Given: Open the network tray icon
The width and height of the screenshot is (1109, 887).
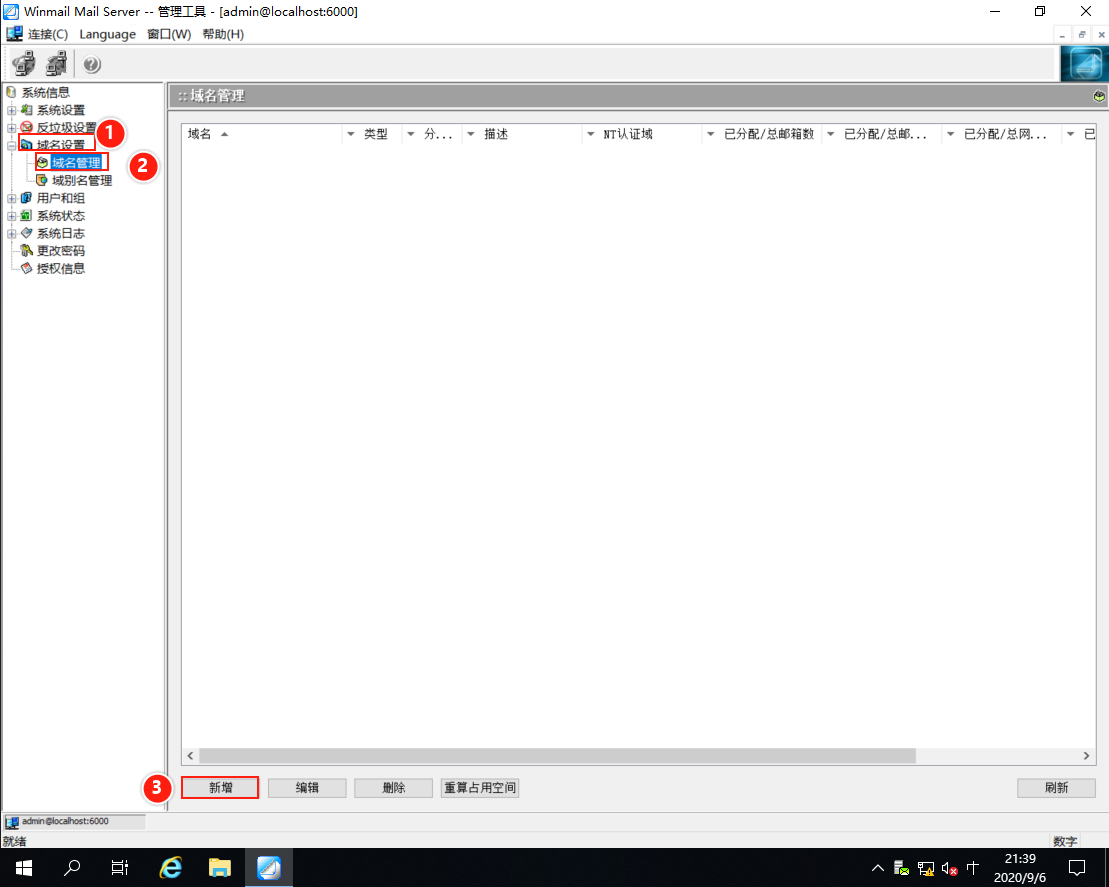Looking at the screenshot, I should [926, 868].
